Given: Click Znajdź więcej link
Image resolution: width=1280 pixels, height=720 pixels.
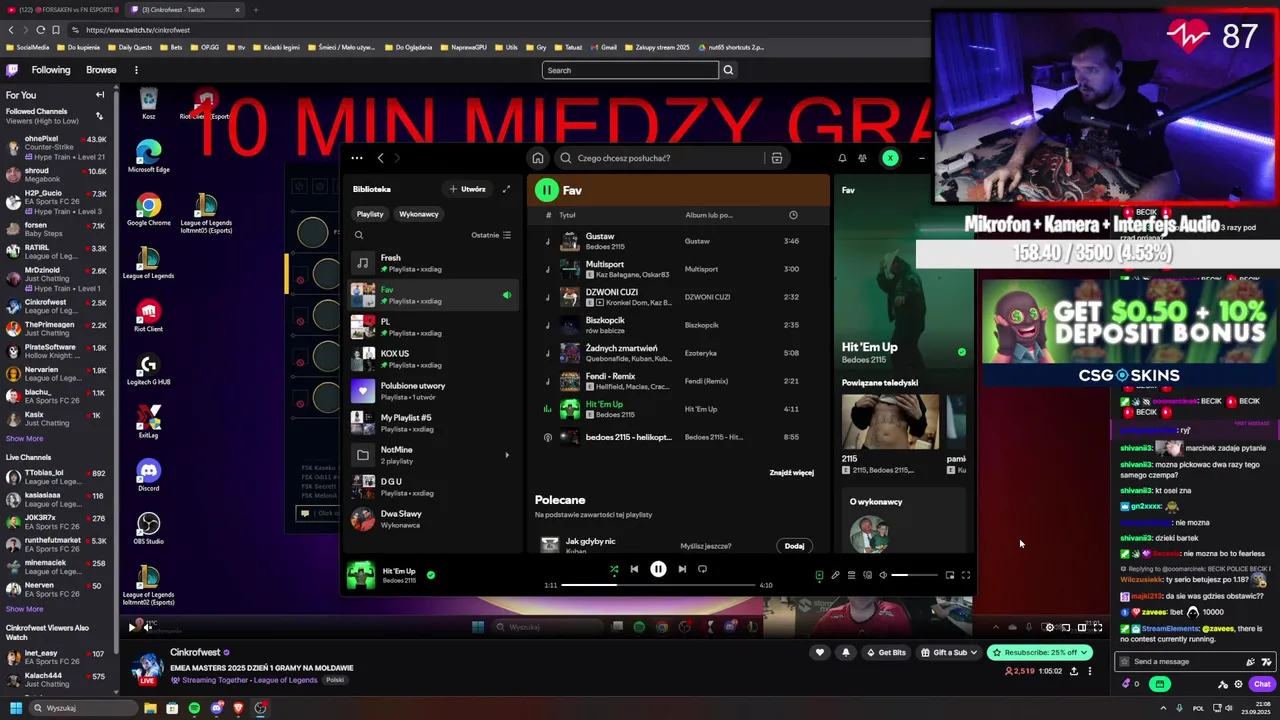Looking at the screenshot, I should (x=791, y=473).
